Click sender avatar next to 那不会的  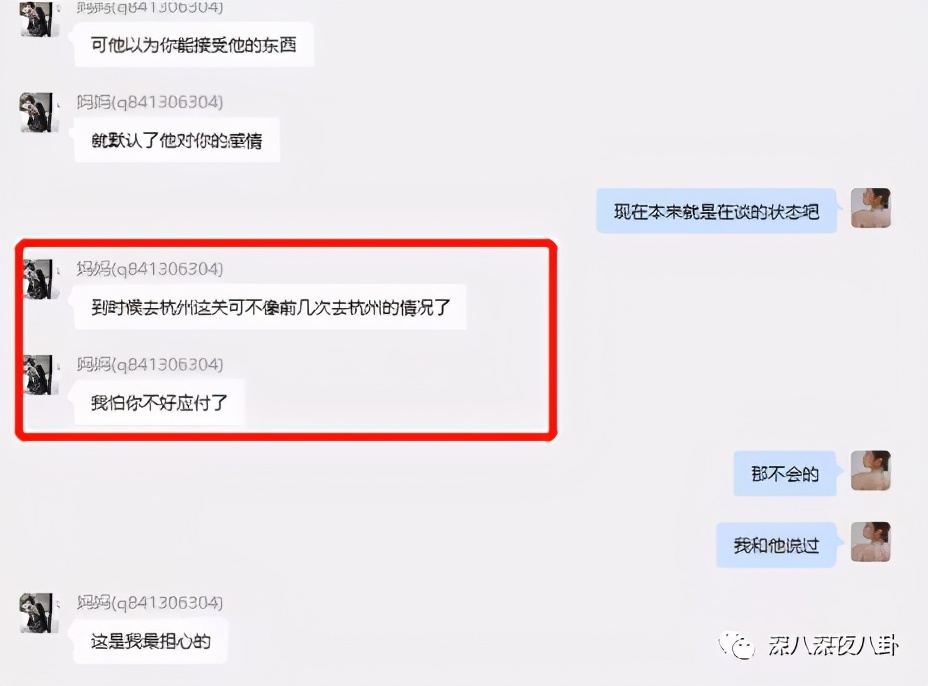click(x=871, y=471)
